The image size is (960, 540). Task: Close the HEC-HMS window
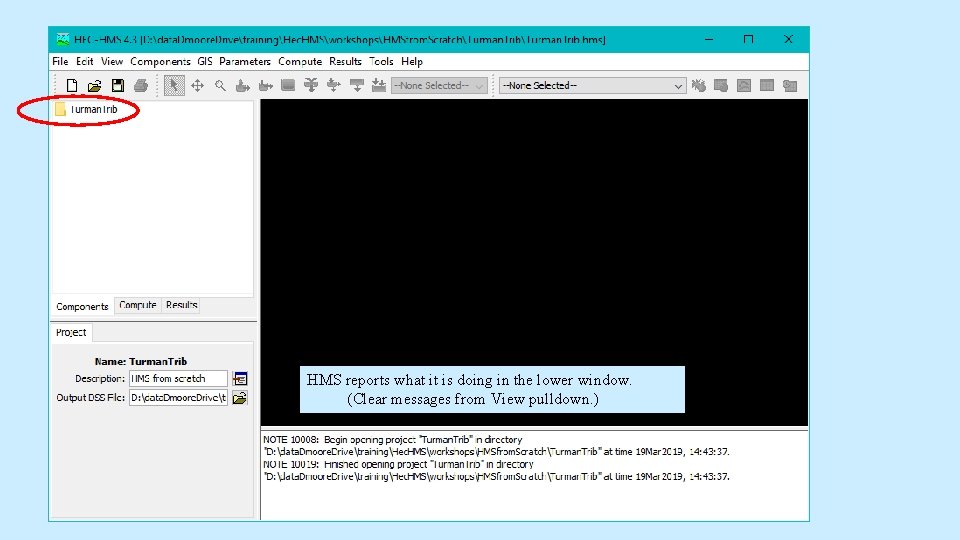click(x=788, y=39)
